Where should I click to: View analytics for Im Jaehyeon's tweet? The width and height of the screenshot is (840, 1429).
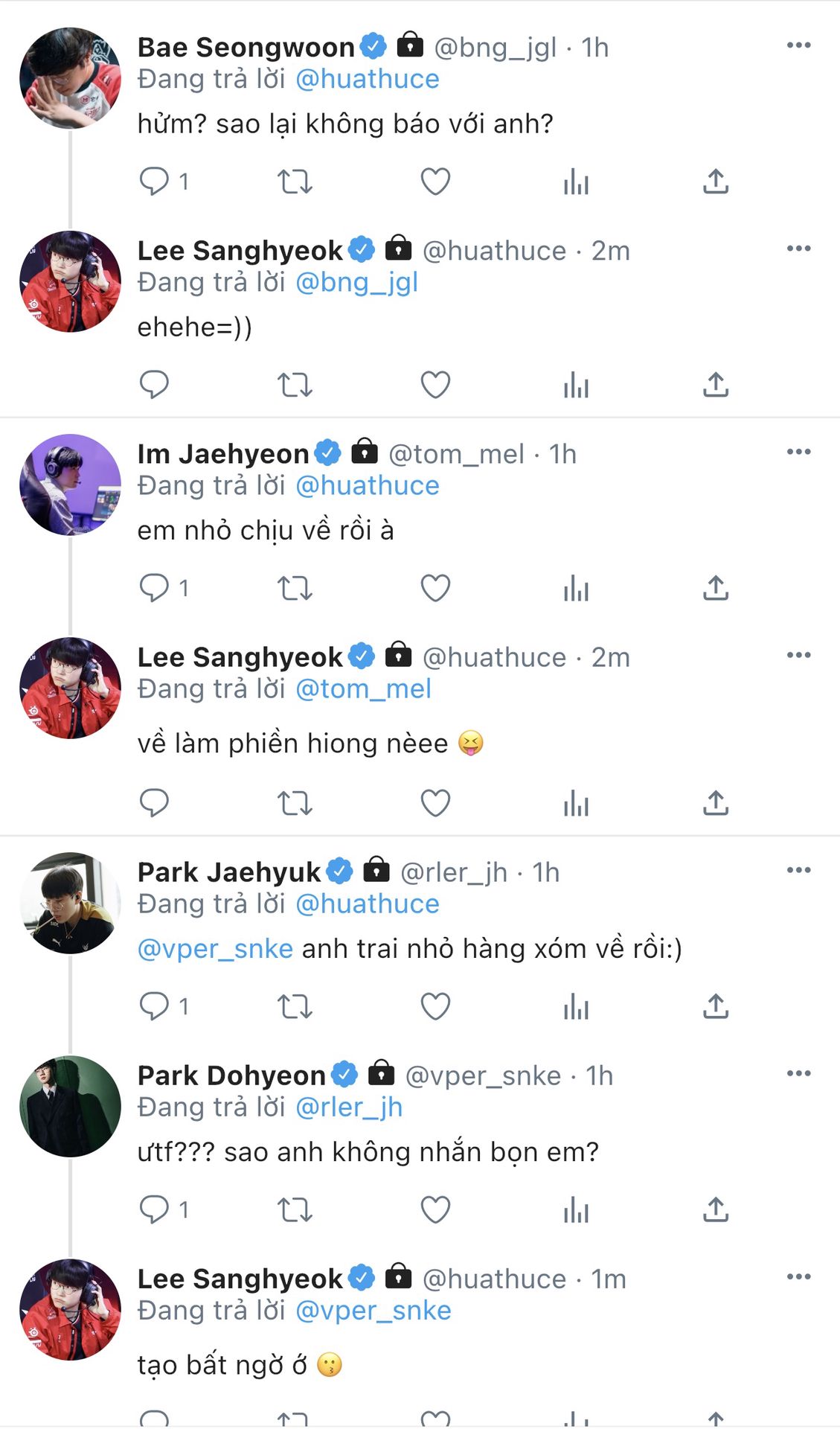[576, 588]
